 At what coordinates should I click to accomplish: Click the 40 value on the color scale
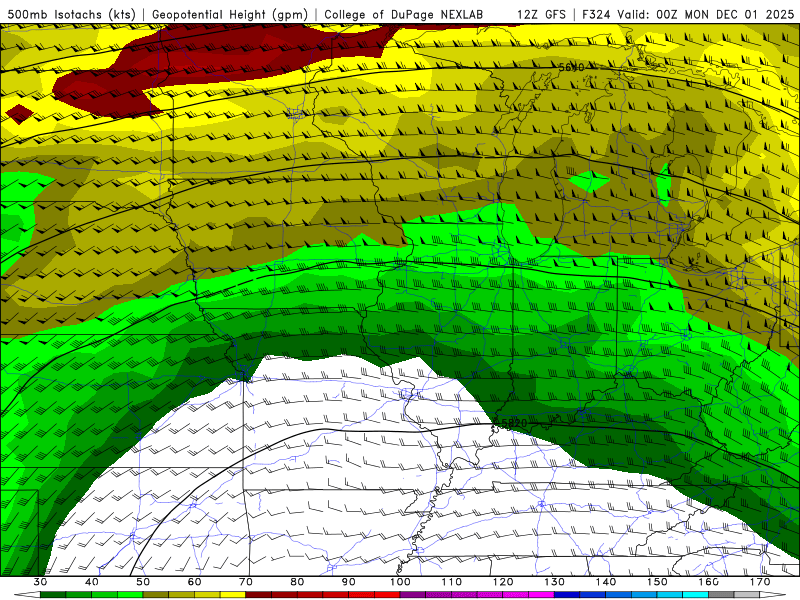[x=92, y=582]
